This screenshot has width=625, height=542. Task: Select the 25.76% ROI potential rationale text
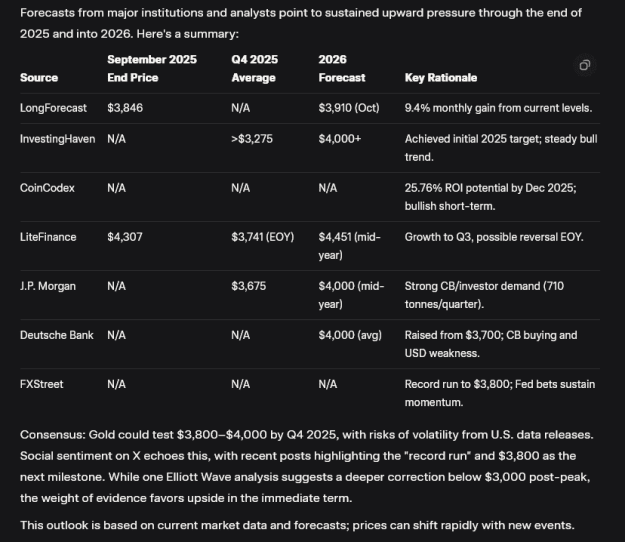pos(491,197)
